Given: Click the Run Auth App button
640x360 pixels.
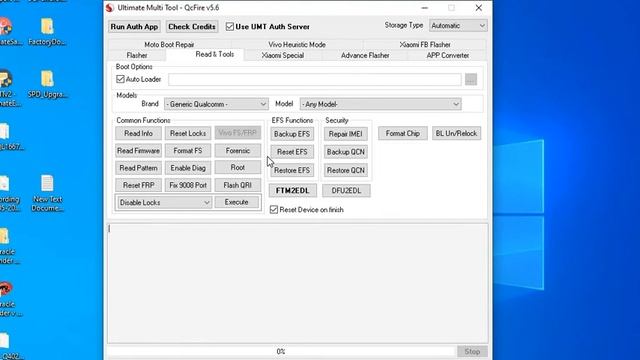Looking at the screenshot, I should click(134, 27).
